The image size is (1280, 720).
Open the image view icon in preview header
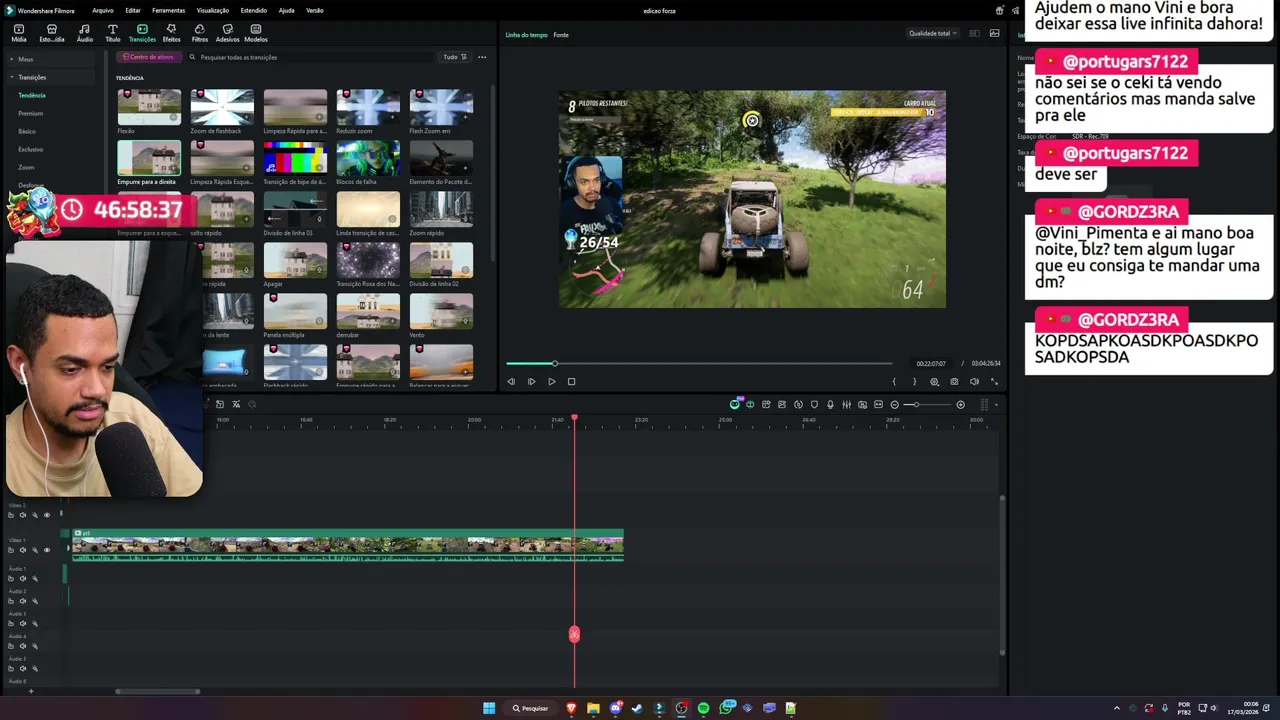[994, 33]
